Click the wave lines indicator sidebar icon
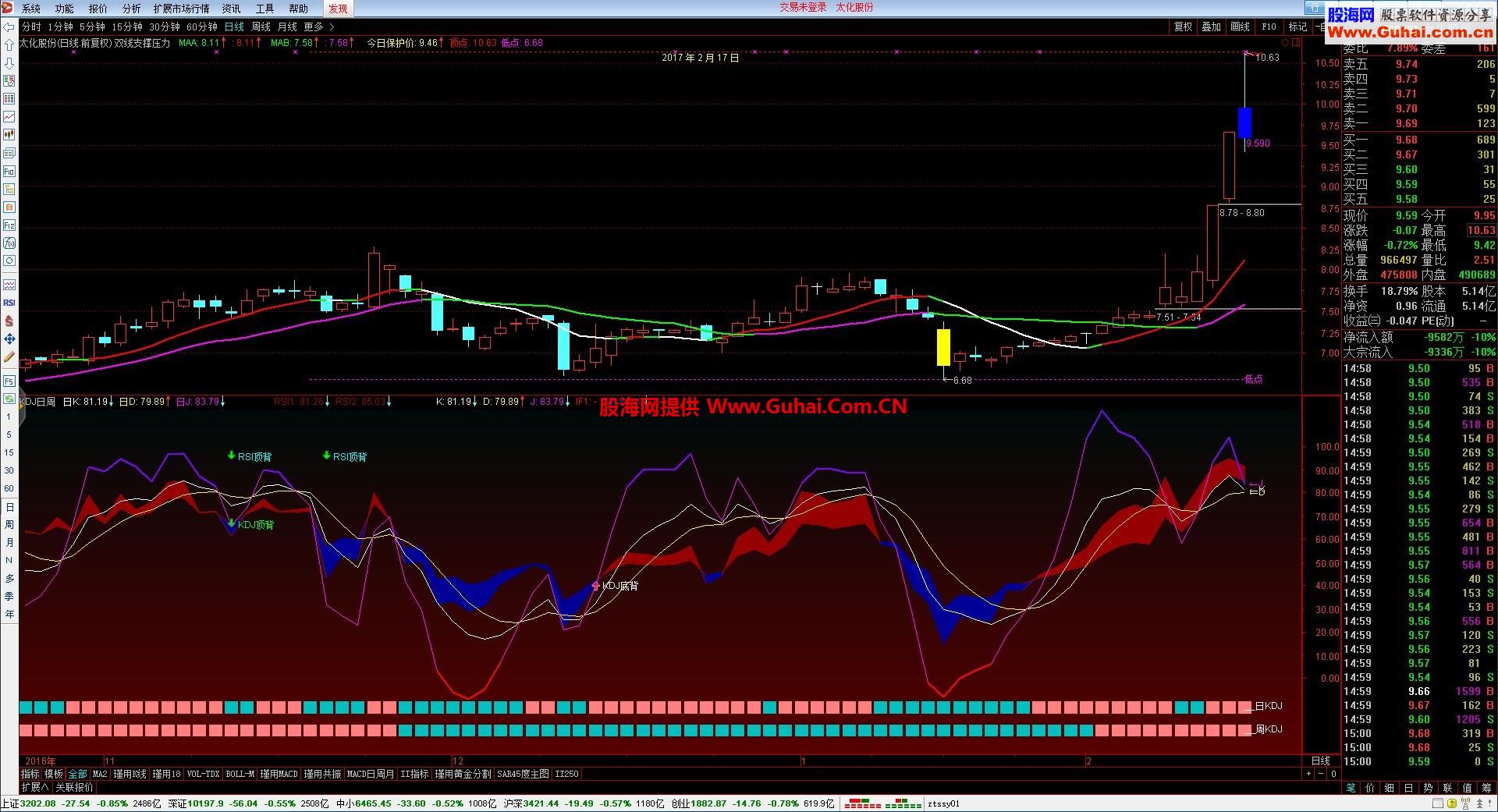Screen dimensions: 1498x812 (9, 285)
